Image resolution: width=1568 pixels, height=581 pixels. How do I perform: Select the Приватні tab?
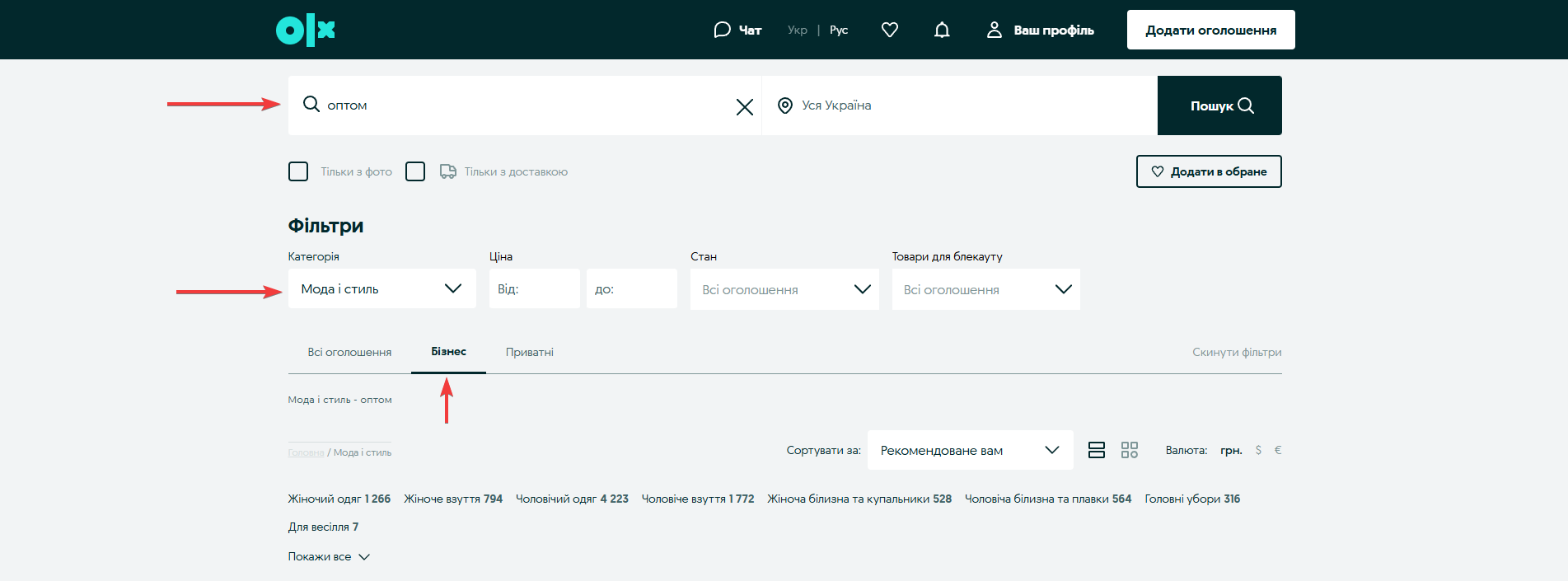(x=529, y=352)
